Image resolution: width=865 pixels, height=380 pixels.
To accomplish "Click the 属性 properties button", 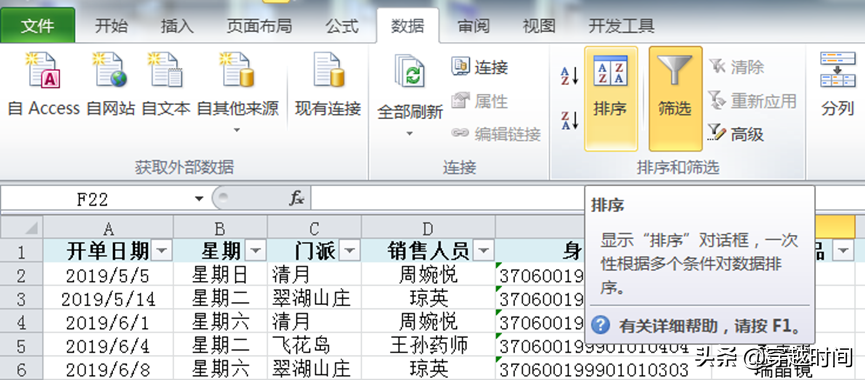I will 479,101.
